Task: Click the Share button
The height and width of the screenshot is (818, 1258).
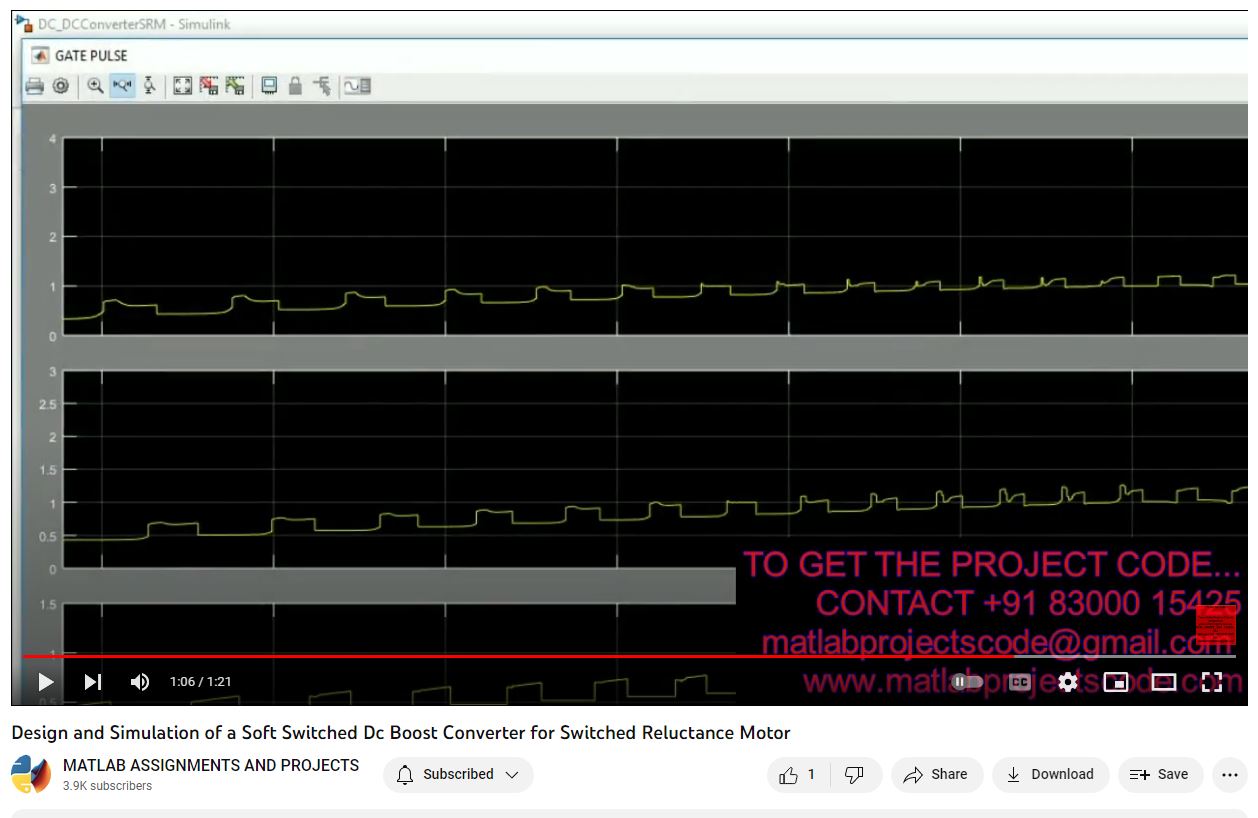Action: [935, 774]
